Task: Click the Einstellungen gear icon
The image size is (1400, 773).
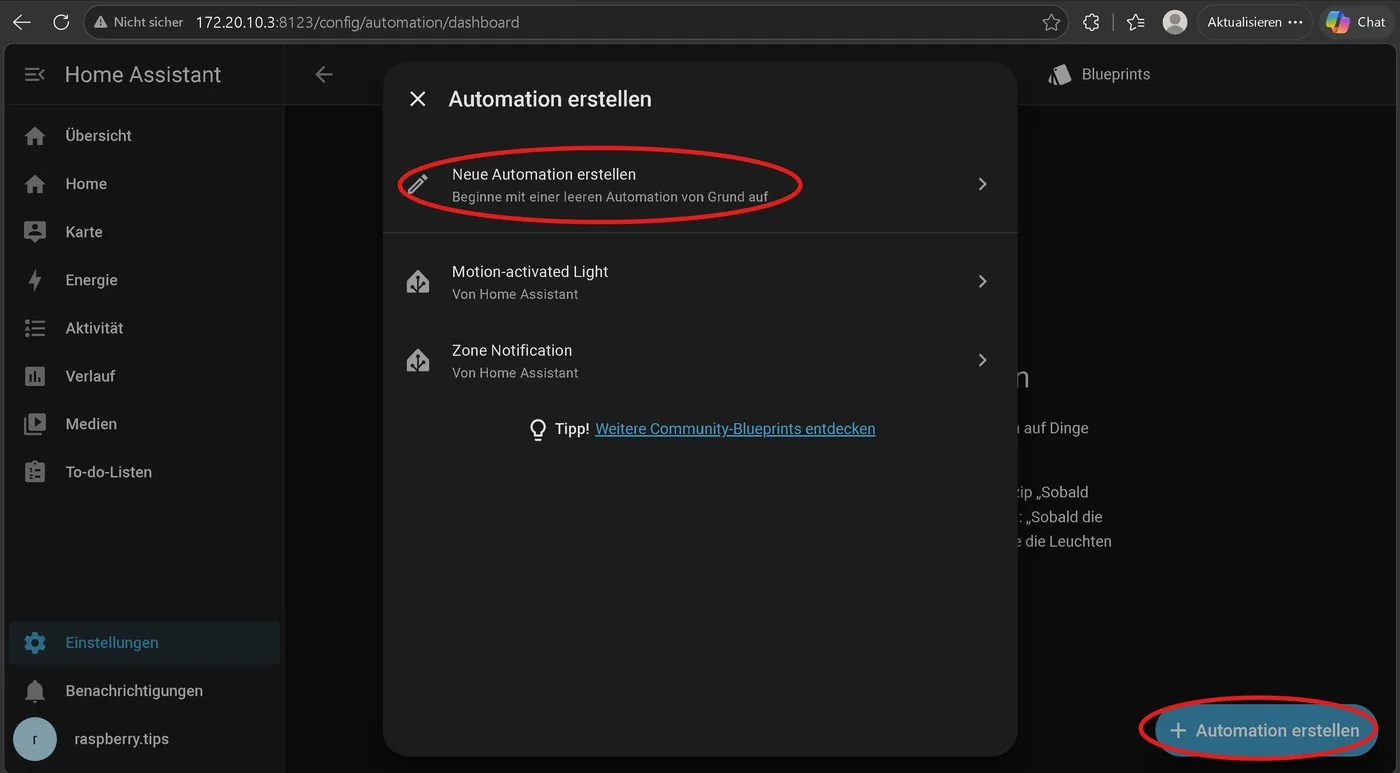Action: point(35,643)
